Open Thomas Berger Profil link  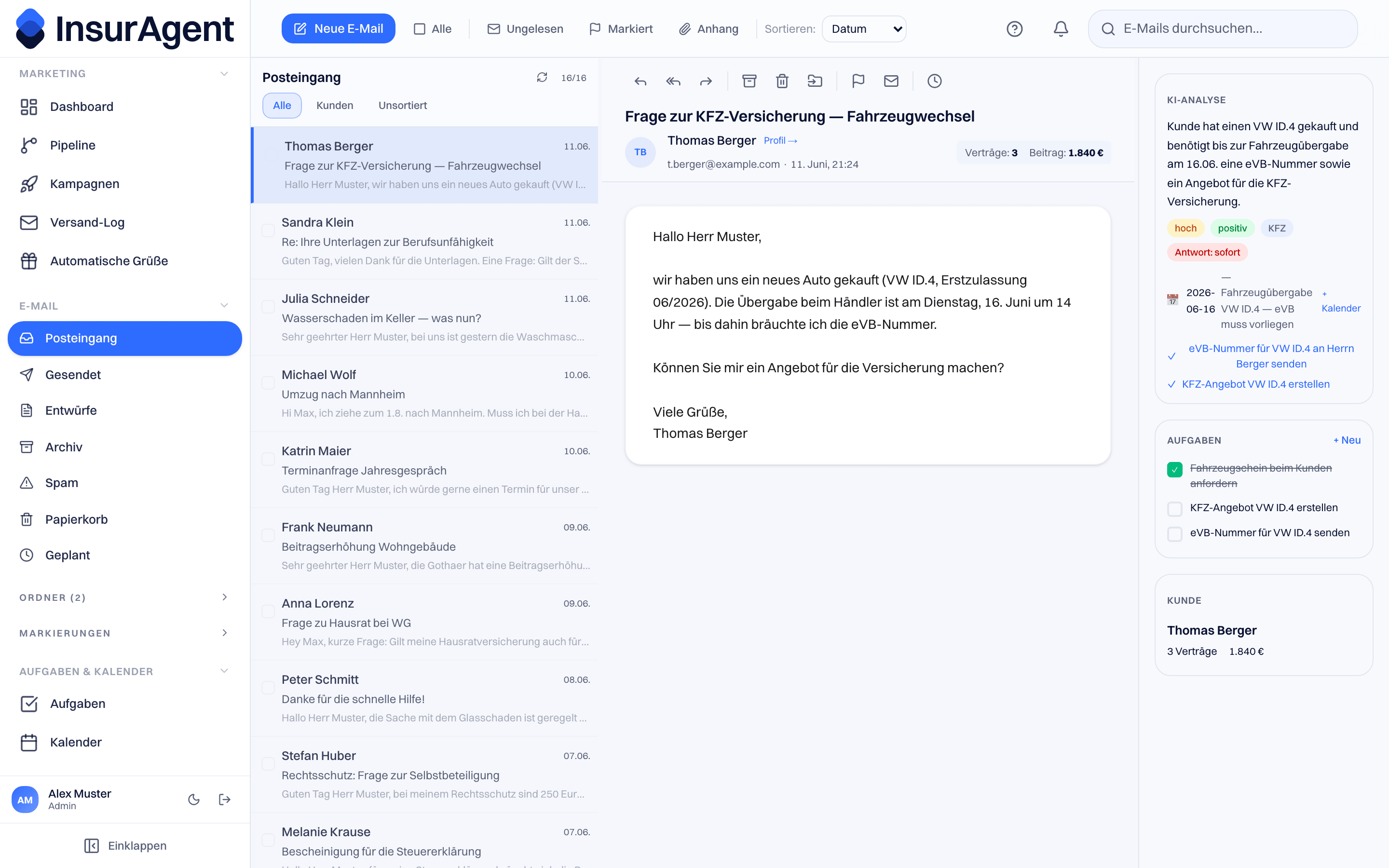[780, 141]
